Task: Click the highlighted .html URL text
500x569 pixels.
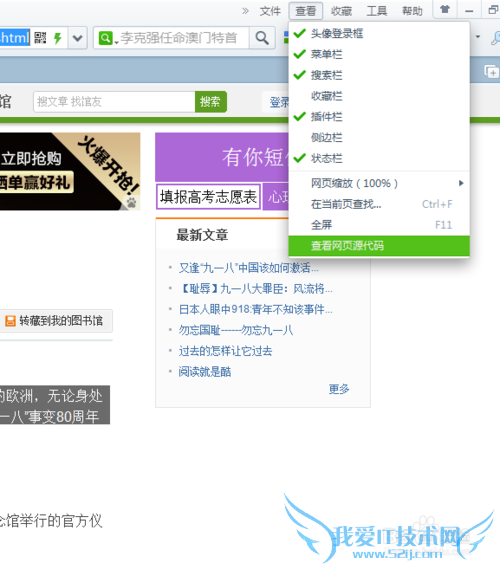Action: pos(15,38)
